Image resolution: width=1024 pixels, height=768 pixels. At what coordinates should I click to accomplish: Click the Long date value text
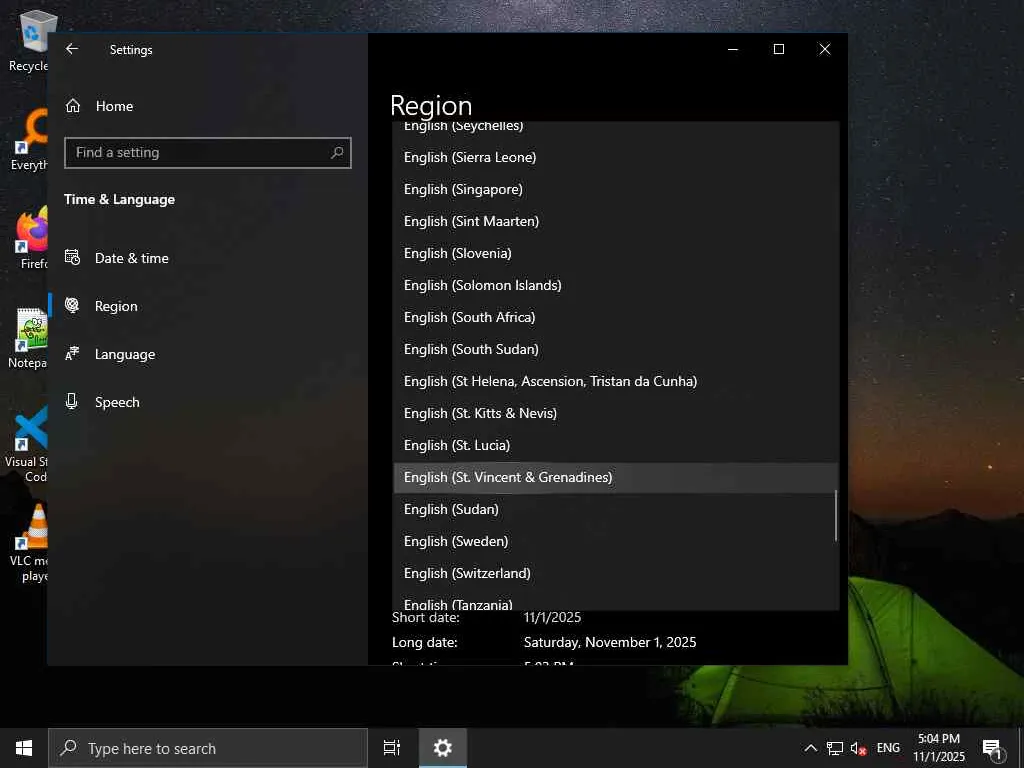(x=610, y=643)
